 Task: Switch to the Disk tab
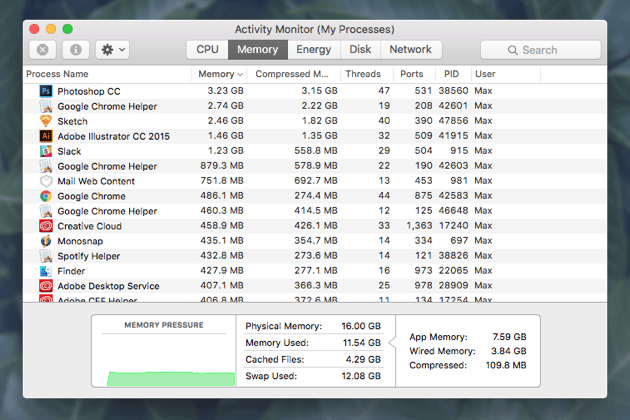360,49
